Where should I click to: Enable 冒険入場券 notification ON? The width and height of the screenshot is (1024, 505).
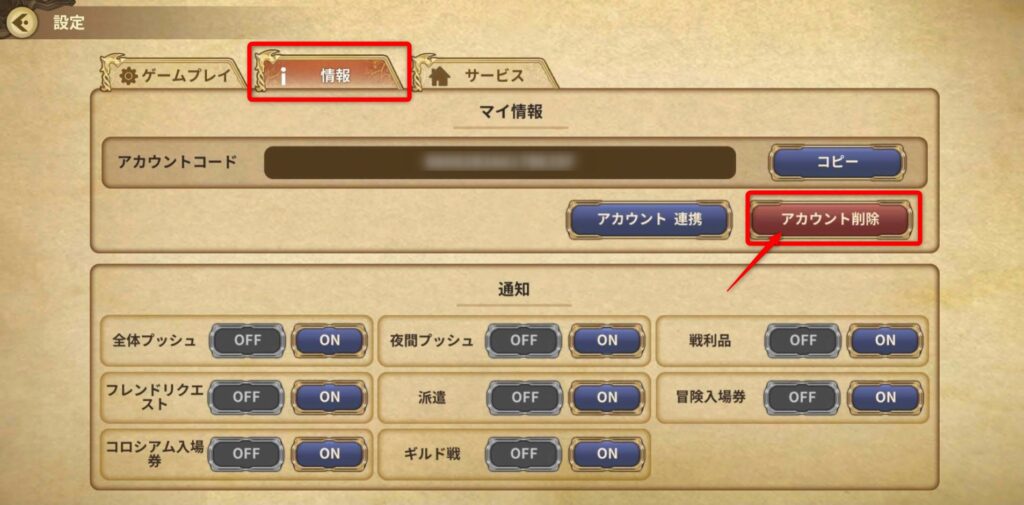tap(885, 397)
